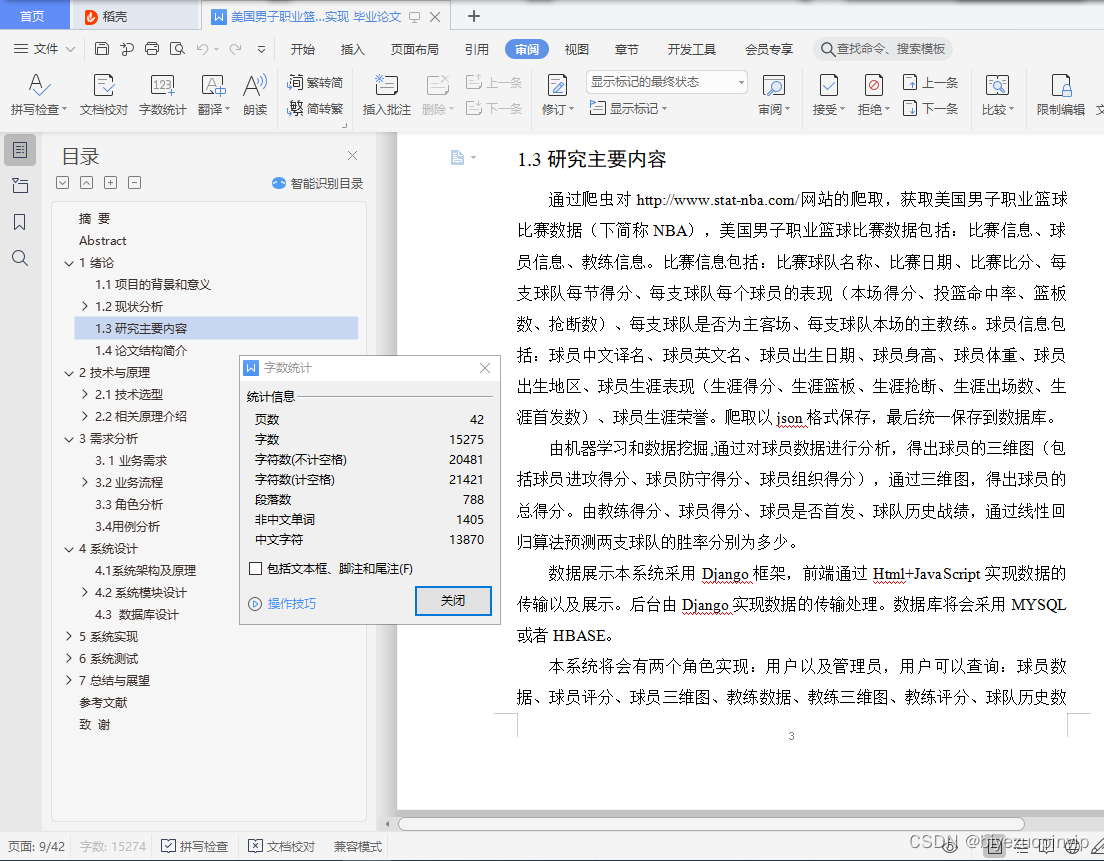1104x861 pixels.
Task: Expand the 7 总结与展望 section
Action: (69, 680)
